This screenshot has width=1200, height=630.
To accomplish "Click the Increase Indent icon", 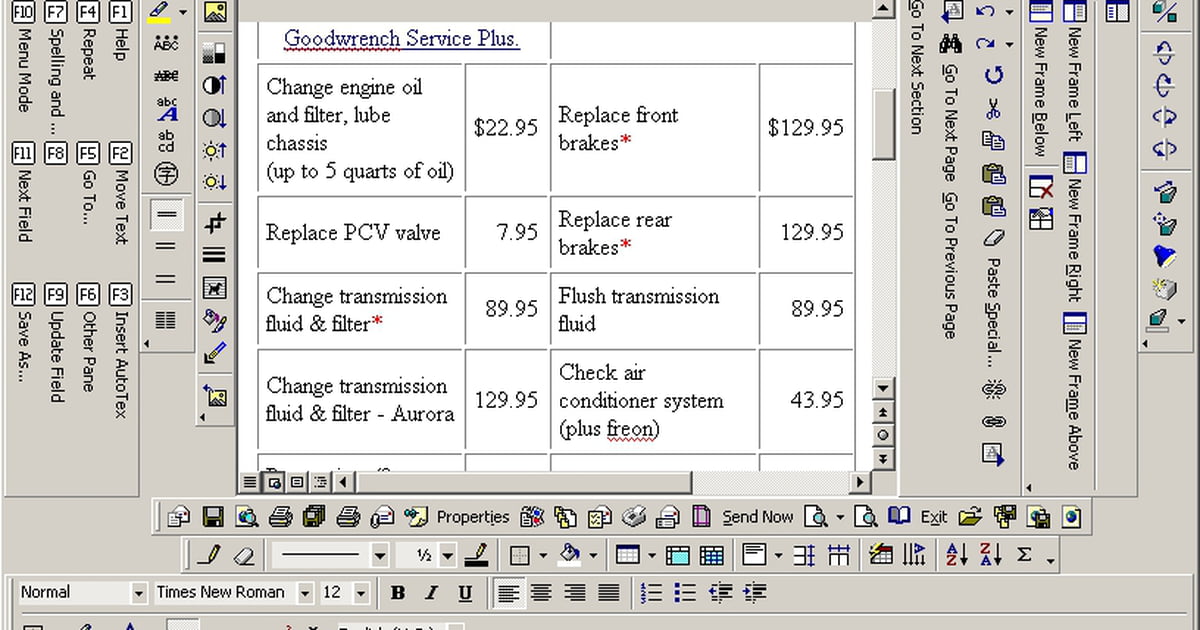I will (754, 593).
